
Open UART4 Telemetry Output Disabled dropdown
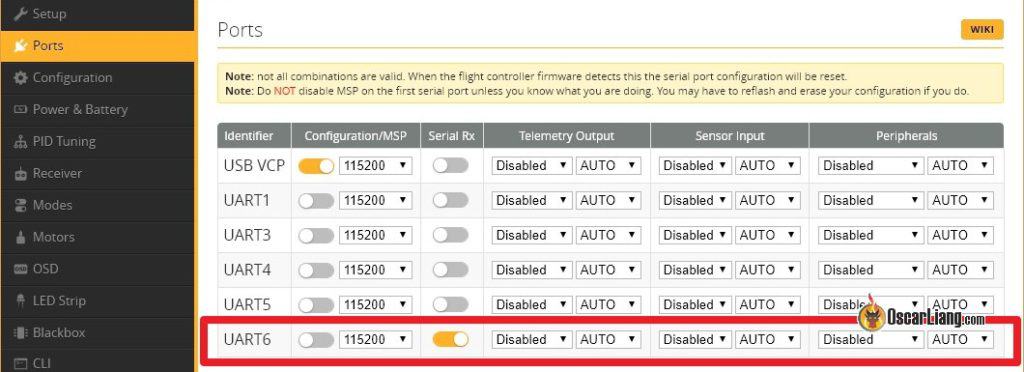532,270
